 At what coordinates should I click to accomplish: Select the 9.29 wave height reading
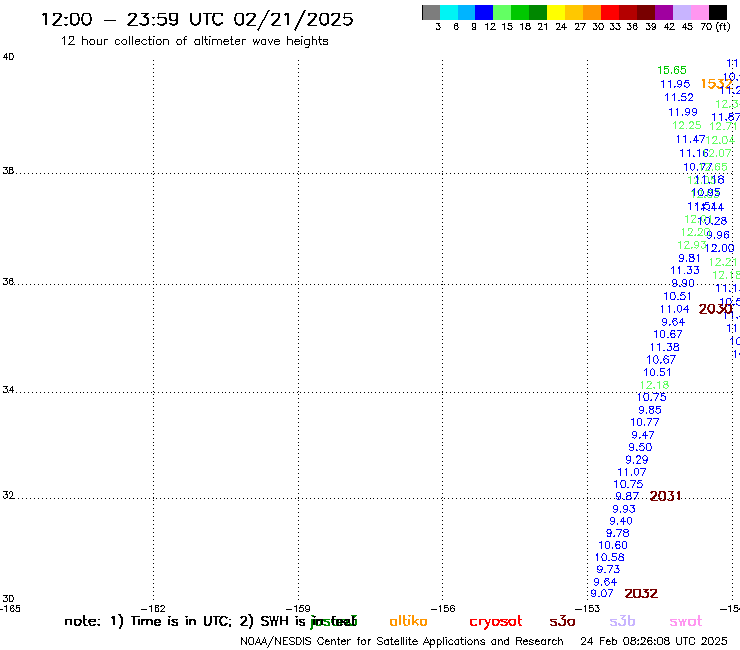[637, 460]
